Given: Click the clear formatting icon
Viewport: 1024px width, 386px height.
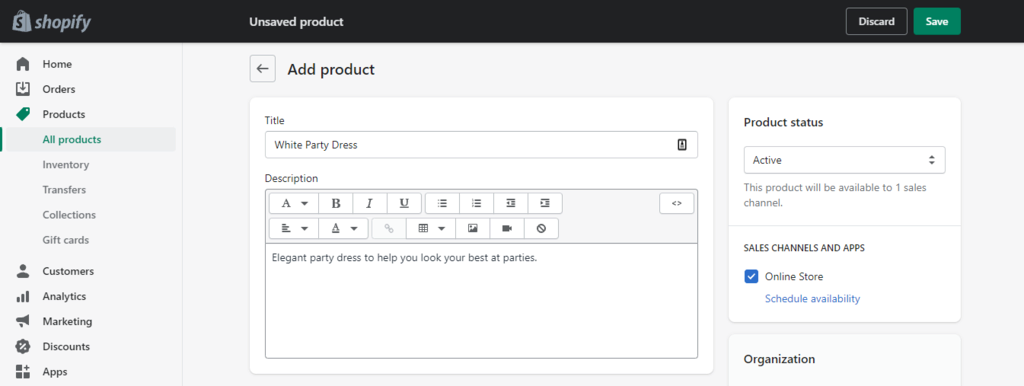Looking at the screenshot, I should coord(541,229).
